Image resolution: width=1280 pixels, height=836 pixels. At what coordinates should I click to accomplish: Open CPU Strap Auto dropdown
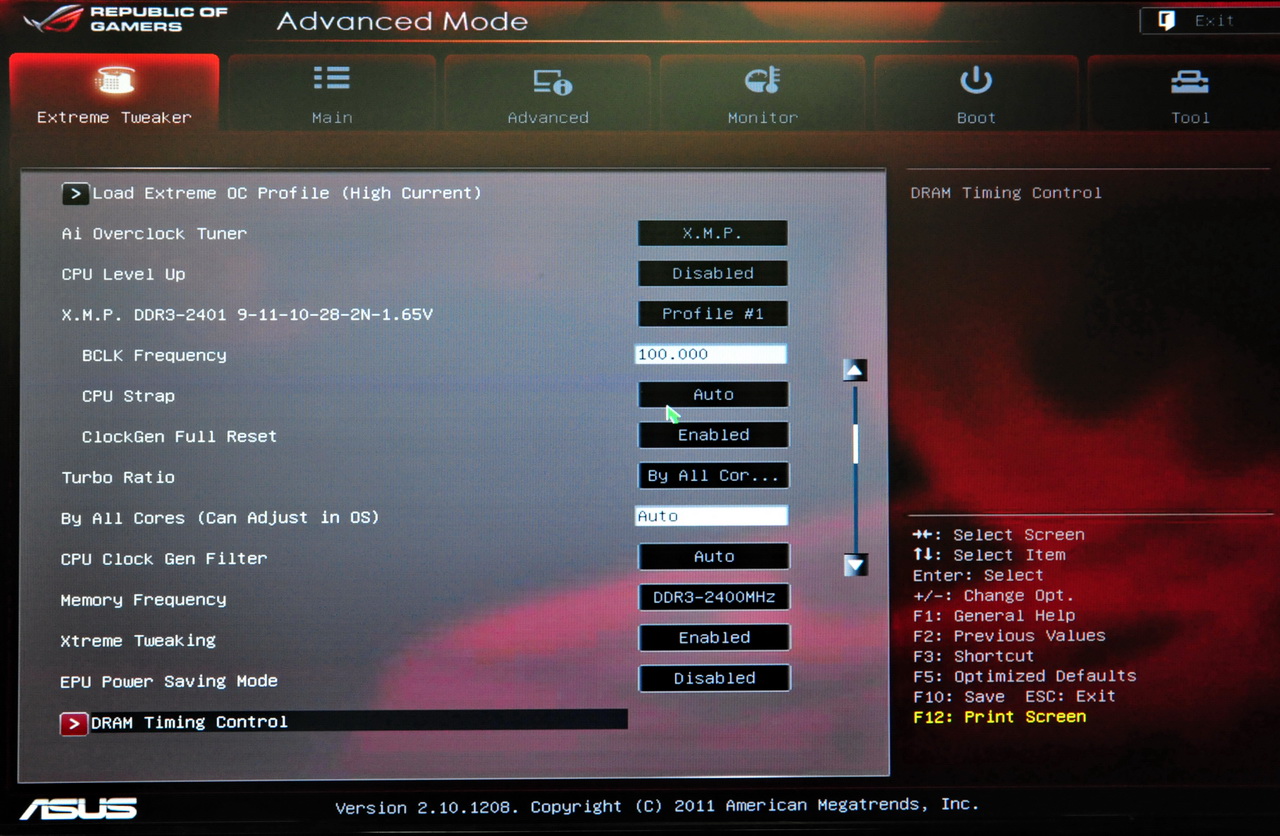tap(713, 395)
